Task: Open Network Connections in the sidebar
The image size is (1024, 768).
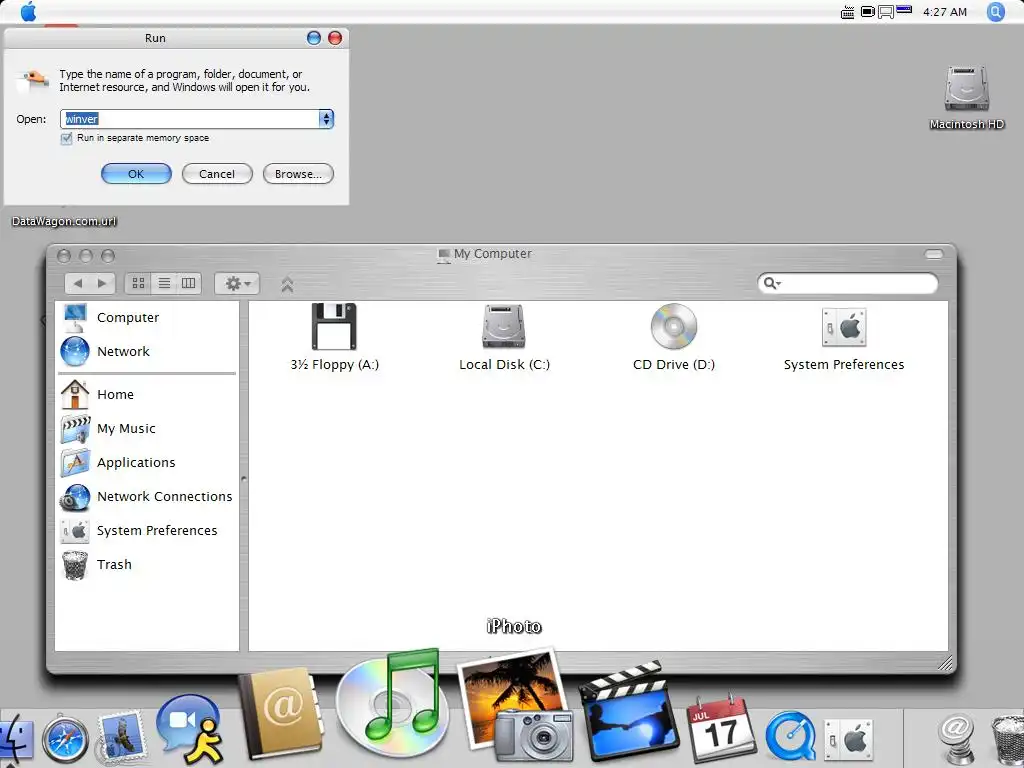Action: tap(148, 496)
